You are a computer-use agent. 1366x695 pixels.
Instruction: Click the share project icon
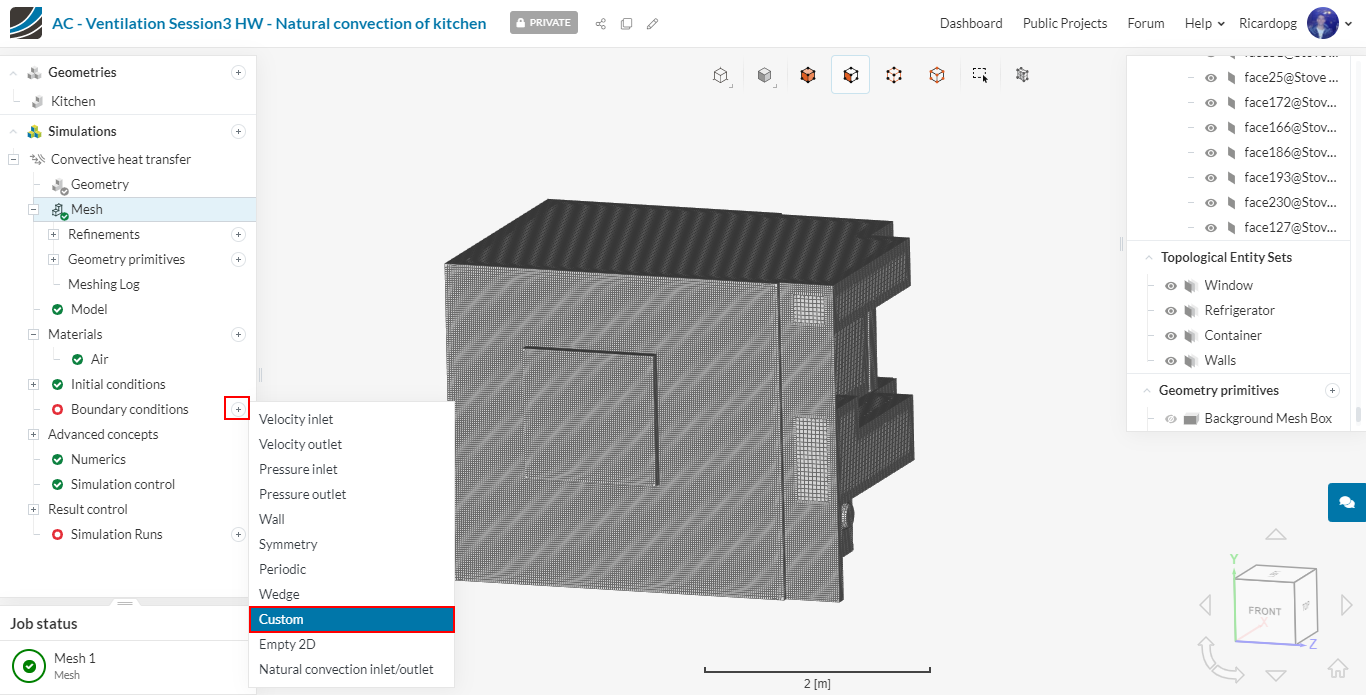coord(600,23)
